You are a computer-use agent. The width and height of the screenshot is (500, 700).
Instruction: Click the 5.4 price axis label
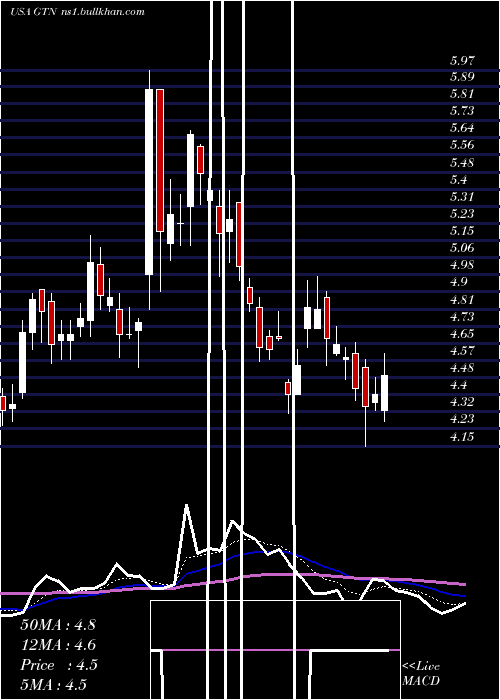pos(458,180)
